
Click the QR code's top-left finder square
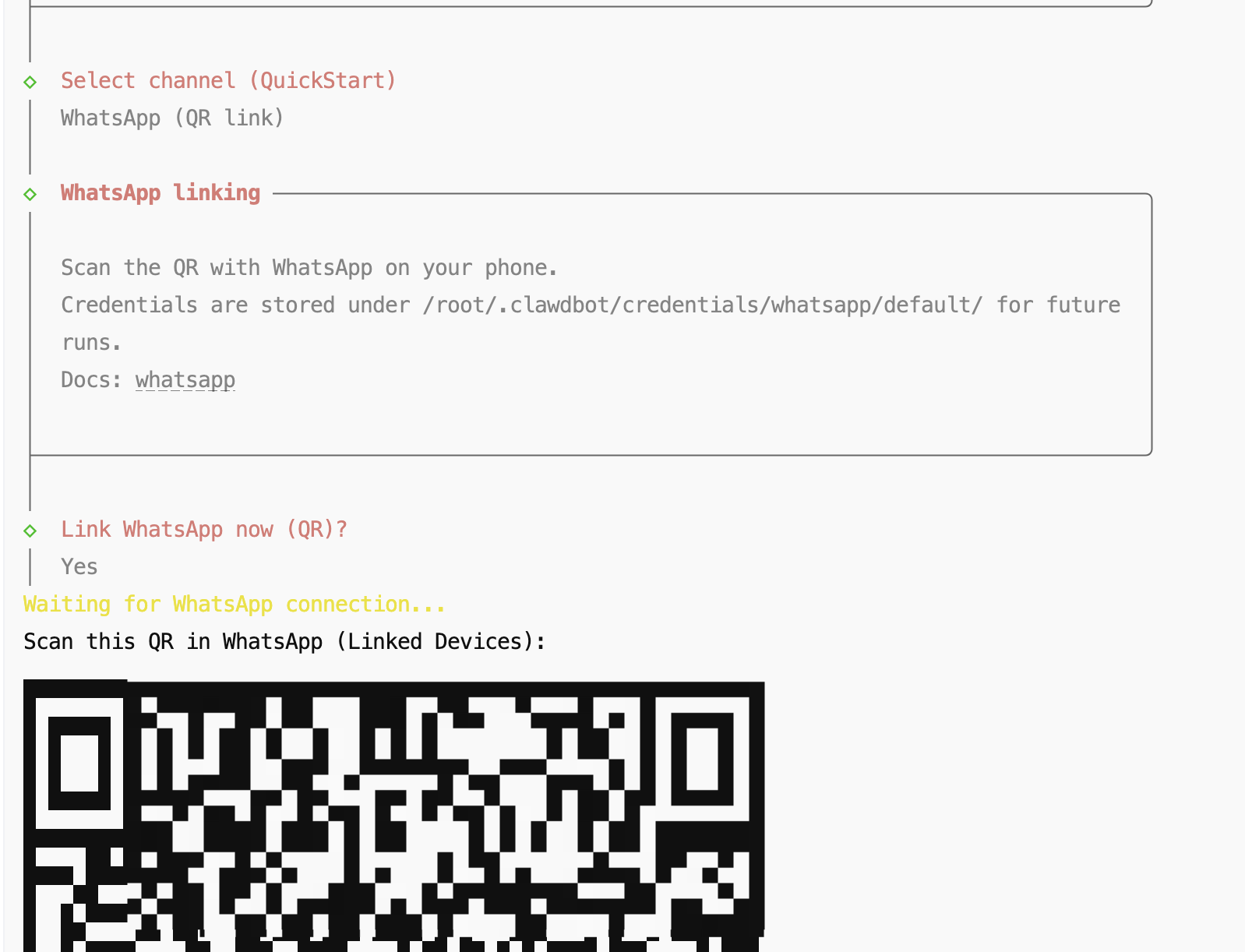click(x=79, y=762)
